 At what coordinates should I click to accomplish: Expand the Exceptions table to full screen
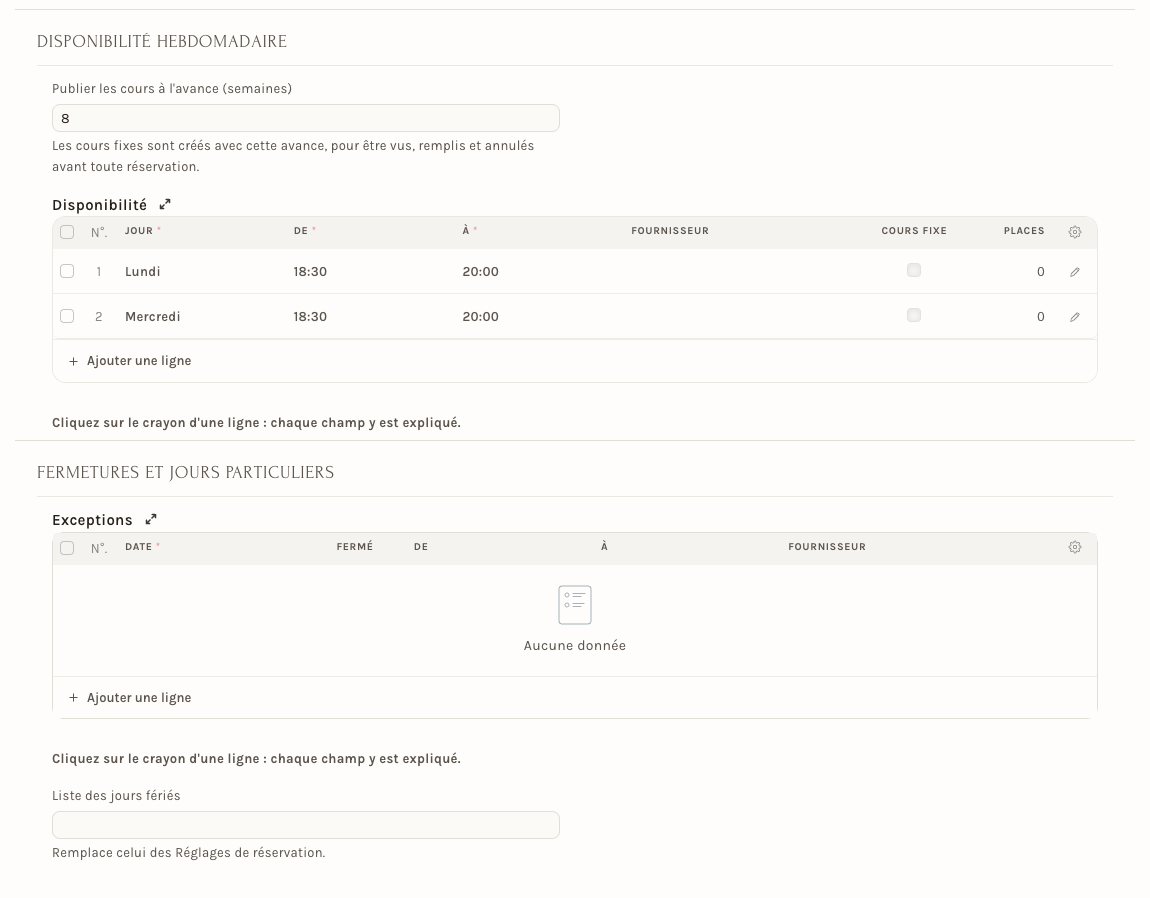click(x=151, y=519)
